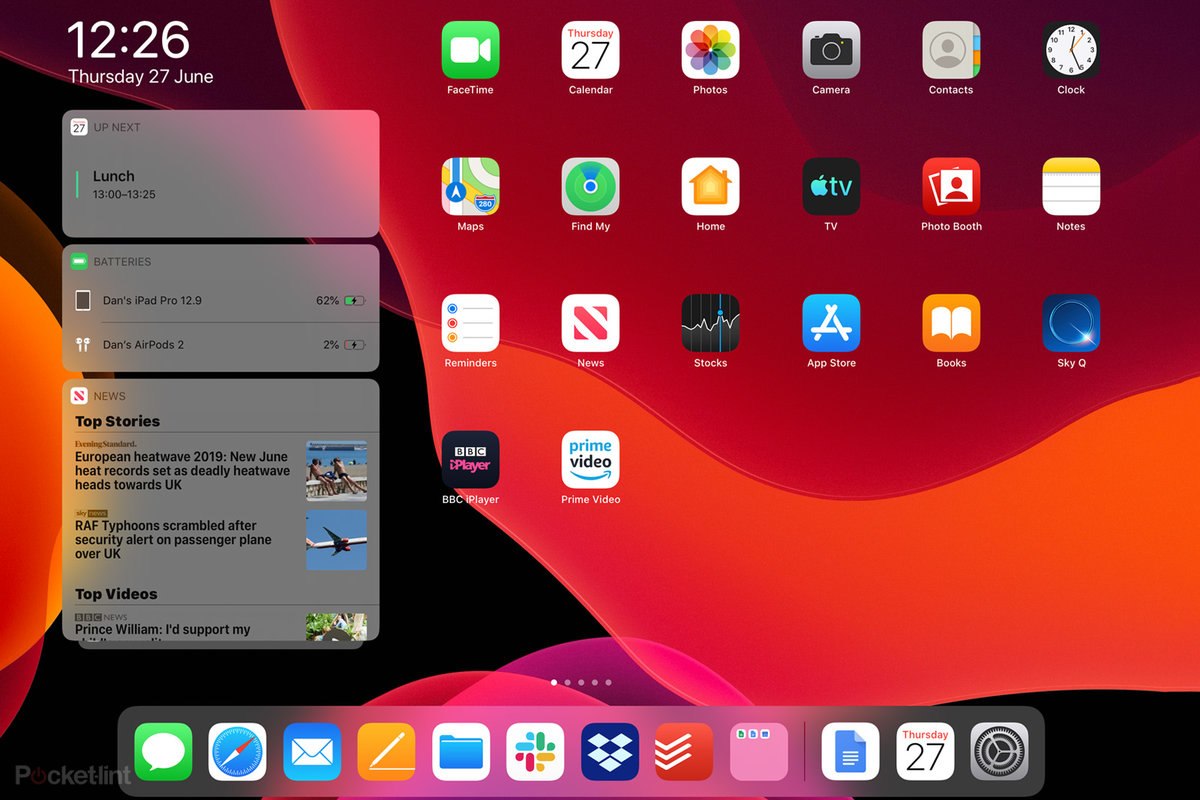The width and height of the screenshot is (1200, 800).
Task: Tap the Top Stories heading
Action: [117, 421]
